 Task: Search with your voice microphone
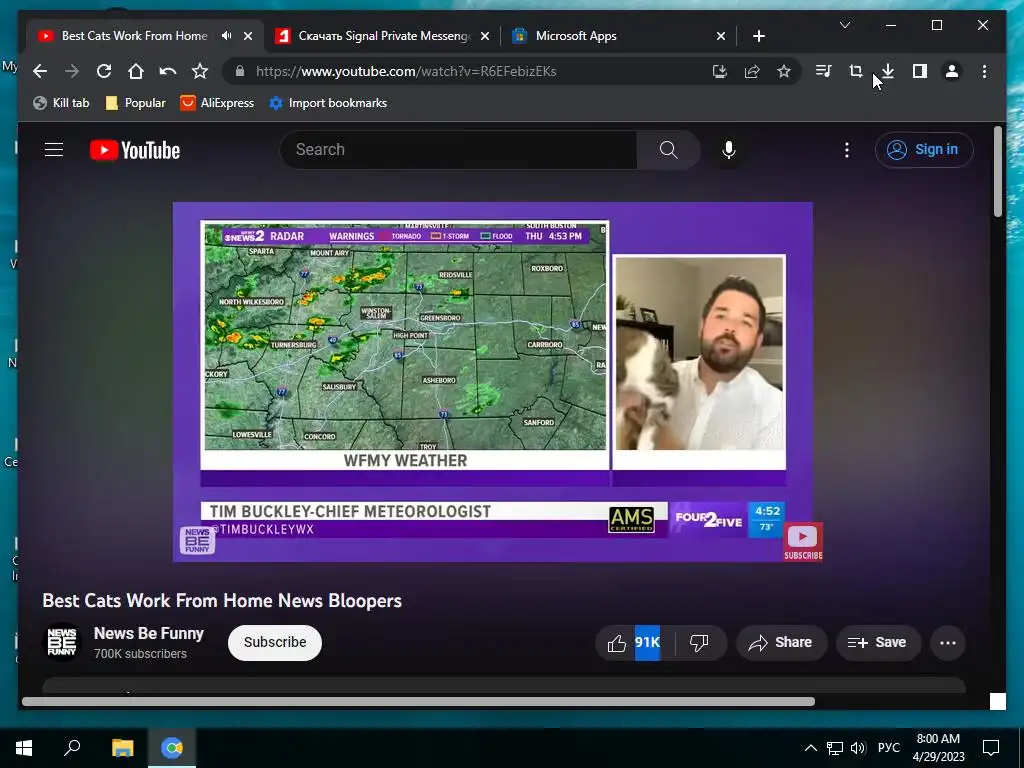point(729,150)
